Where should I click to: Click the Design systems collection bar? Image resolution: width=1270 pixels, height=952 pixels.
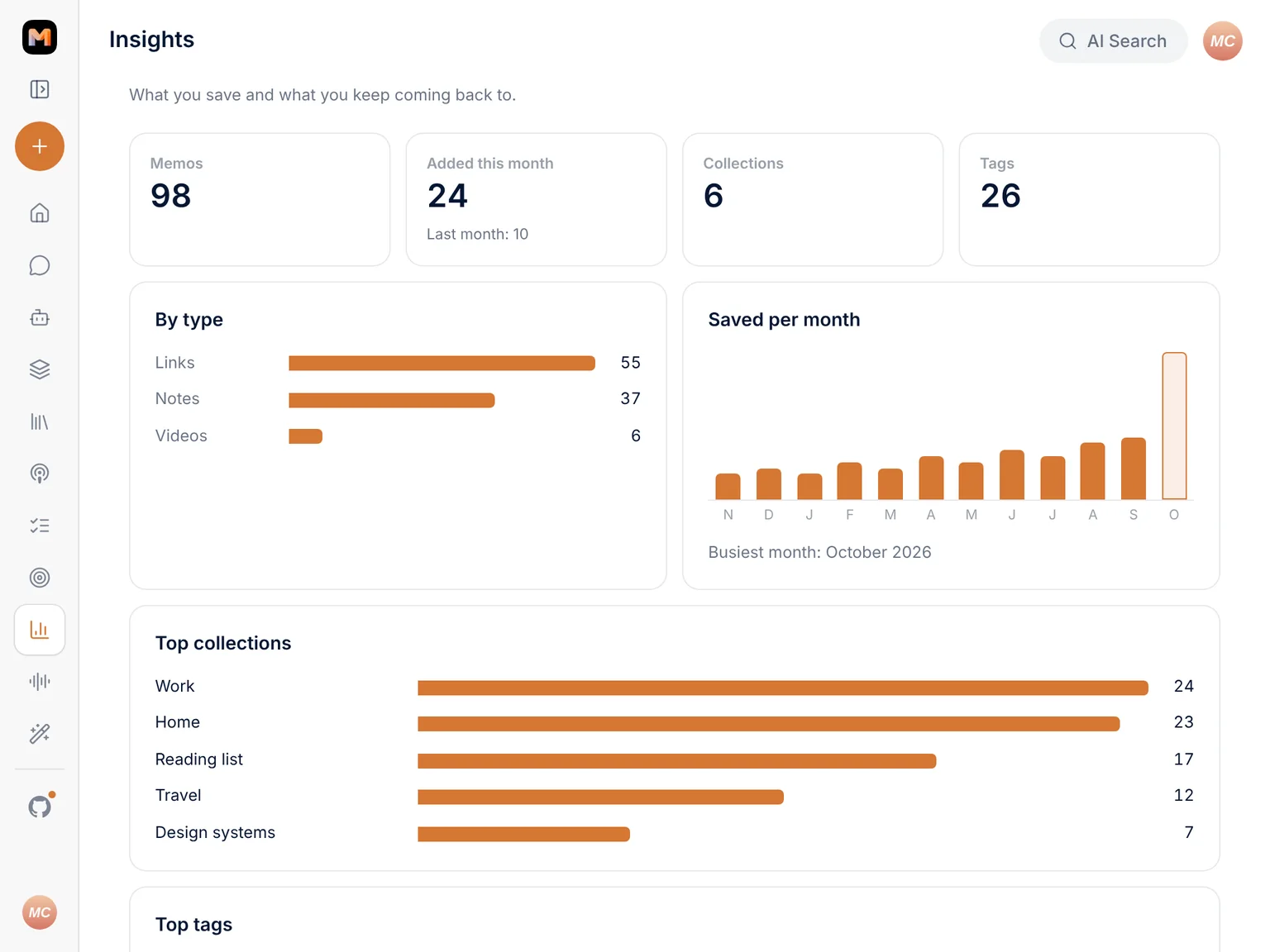point(524,834)
